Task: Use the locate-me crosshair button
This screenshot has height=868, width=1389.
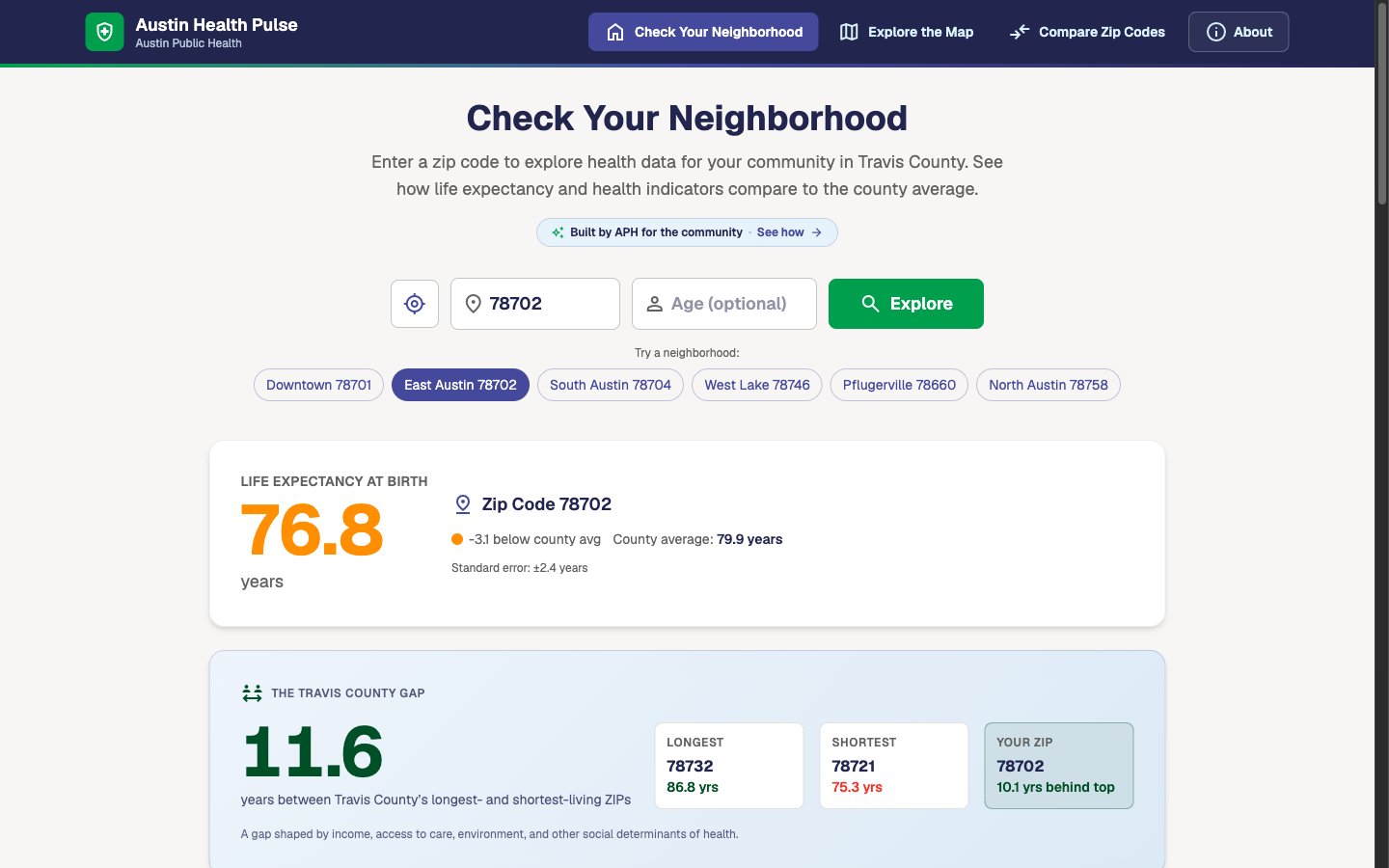Action: (415, 304)
